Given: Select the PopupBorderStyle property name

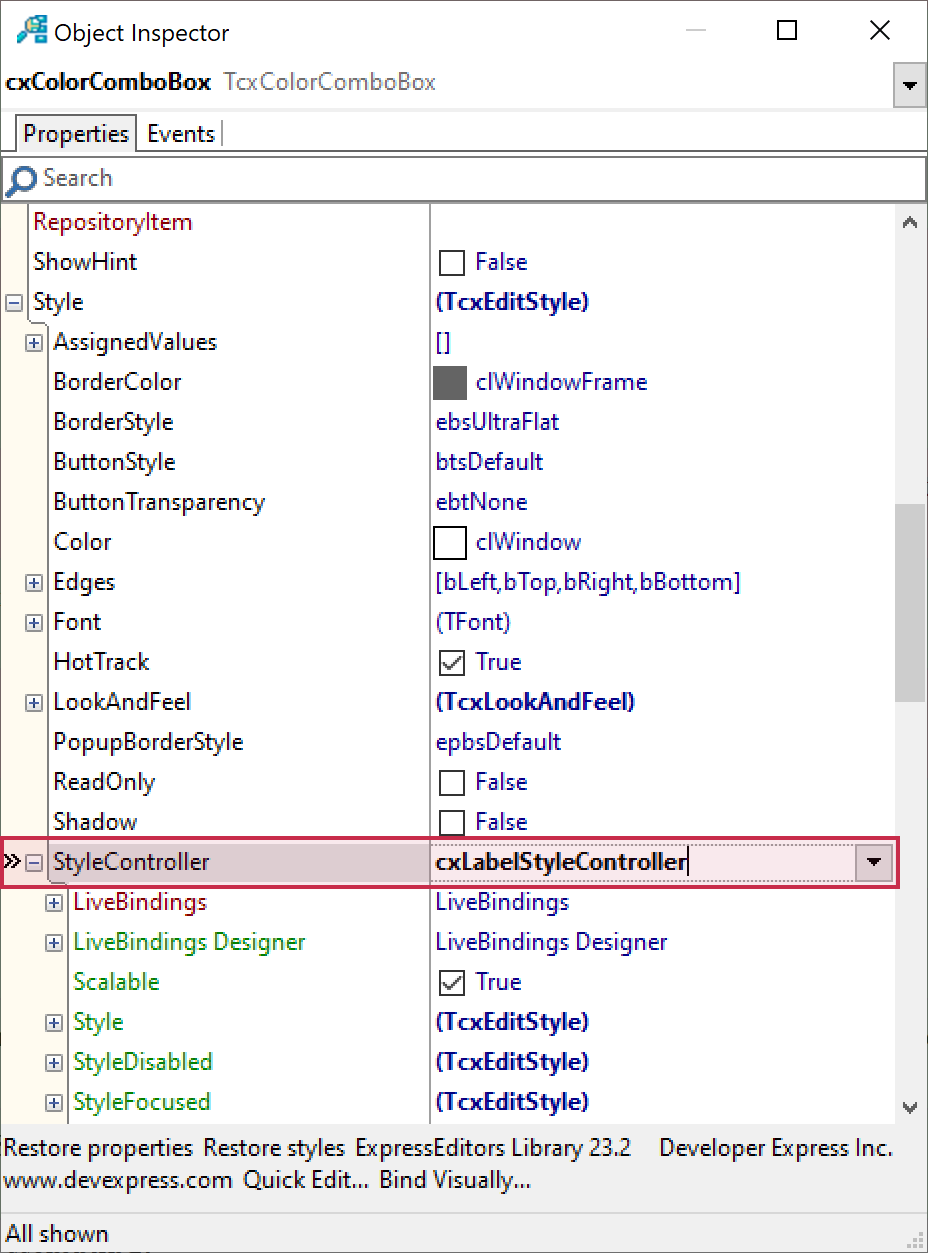Looking at the screenshot, I should pos(148,742).
